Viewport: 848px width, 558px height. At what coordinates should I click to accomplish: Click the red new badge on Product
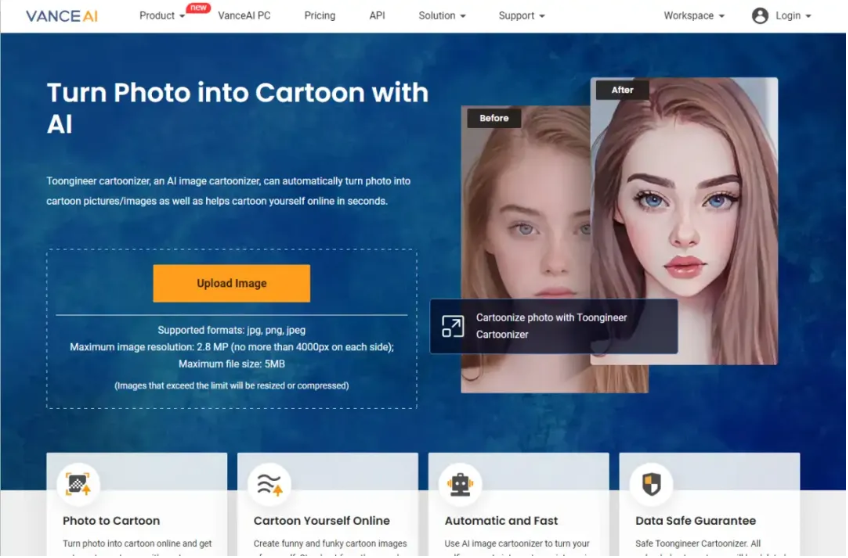pyautogui.click(x=198, y=8)
